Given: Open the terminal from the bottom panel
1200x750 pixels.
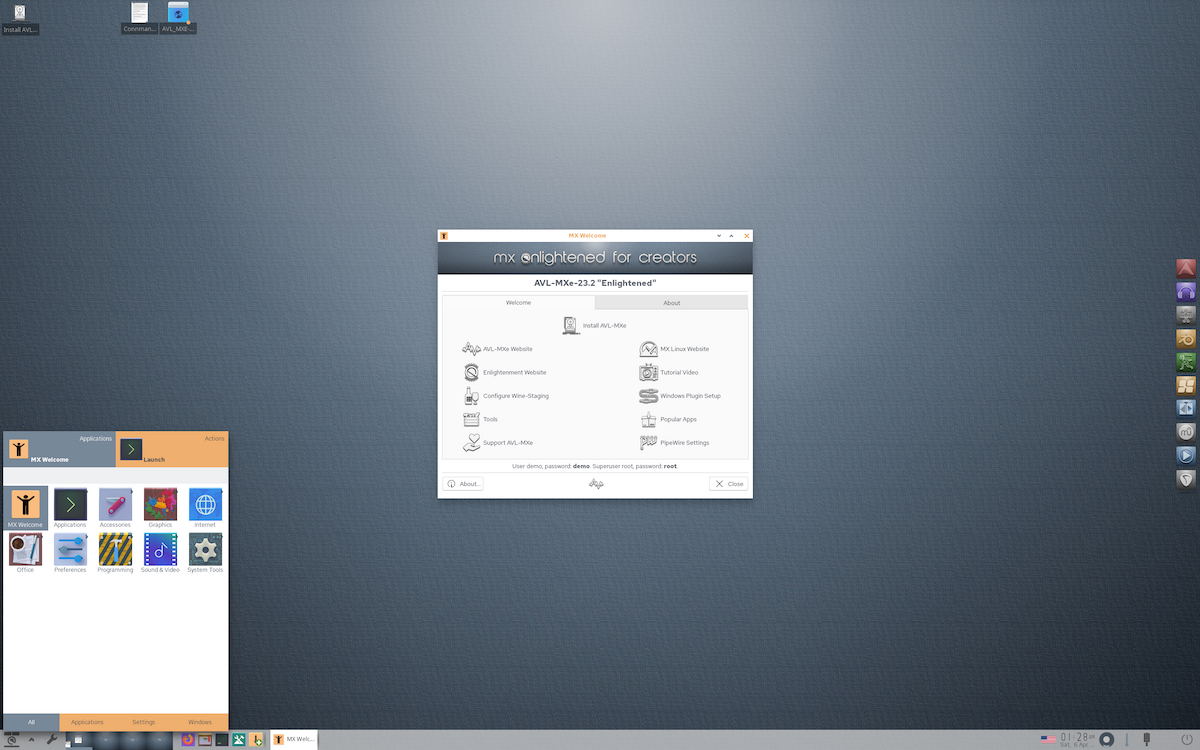Looking at the screenshot, I should 222,740.
